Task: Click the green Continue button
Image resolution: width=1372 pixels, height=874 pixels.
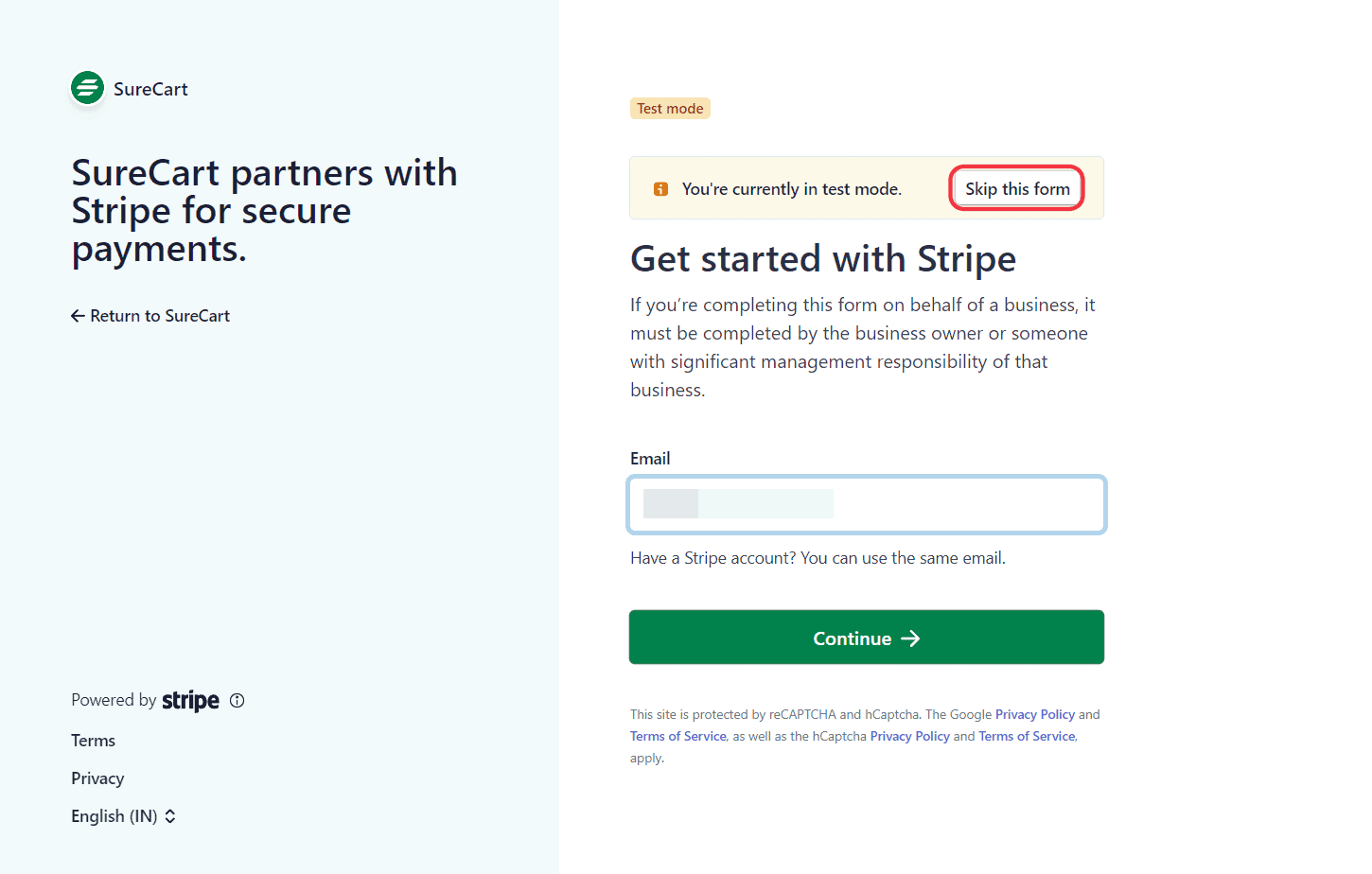Action: tap(866, 638)
